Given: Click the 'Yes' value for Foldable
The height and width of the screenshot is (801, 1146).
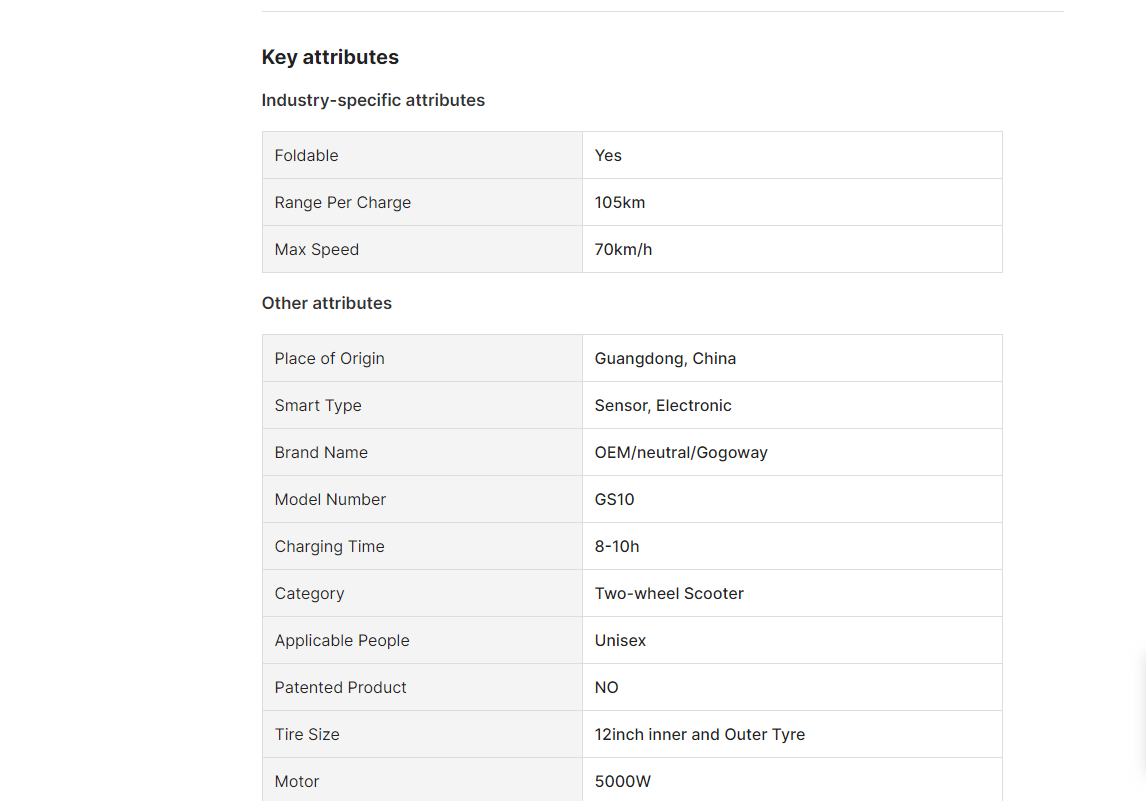Looking at the screenshot, I should 608,156.
